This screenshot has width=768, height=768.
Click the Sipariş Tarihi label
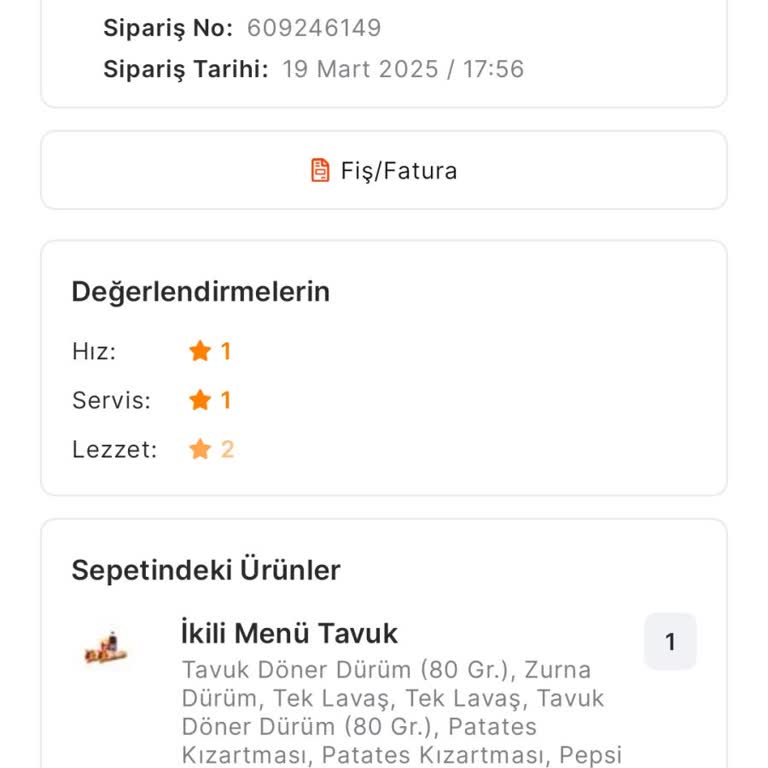pyautogui.click(x=186, y=69)
